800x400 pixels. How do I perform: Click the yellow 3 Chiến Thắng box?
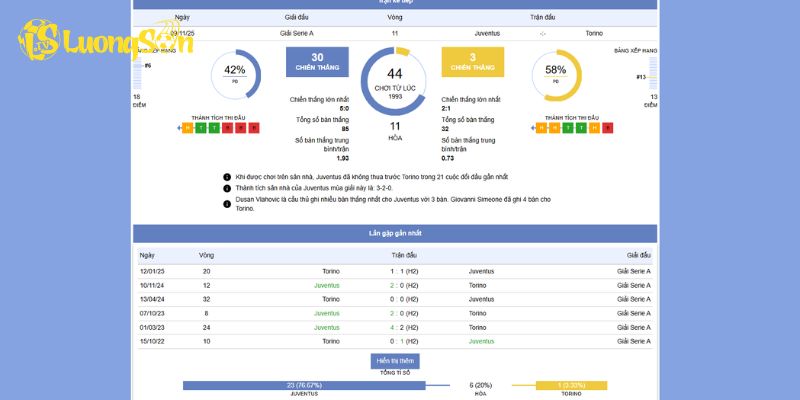[472, 62]
